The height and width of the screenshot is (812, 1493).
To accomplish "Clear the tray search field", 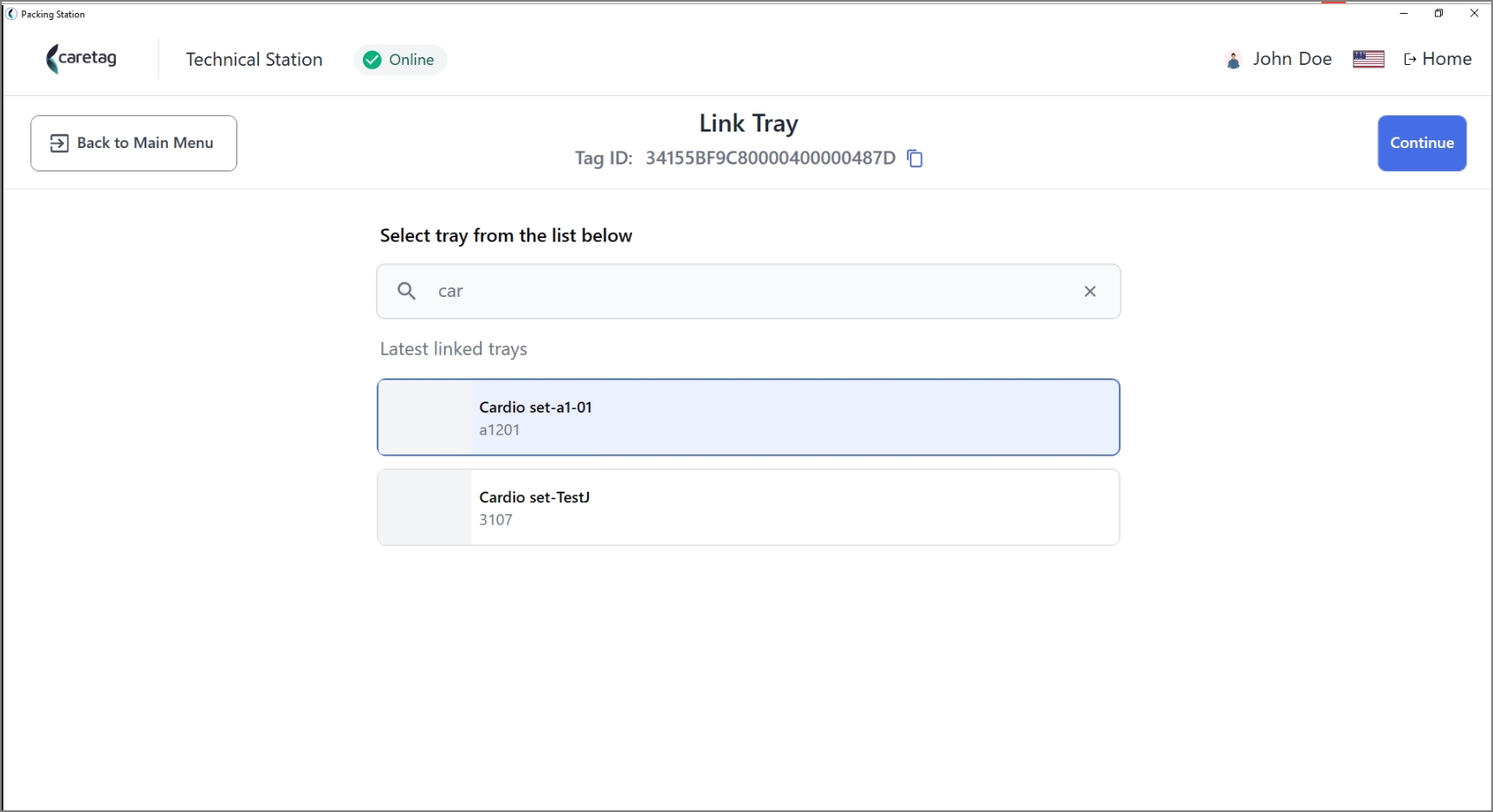I will 1090,292.
